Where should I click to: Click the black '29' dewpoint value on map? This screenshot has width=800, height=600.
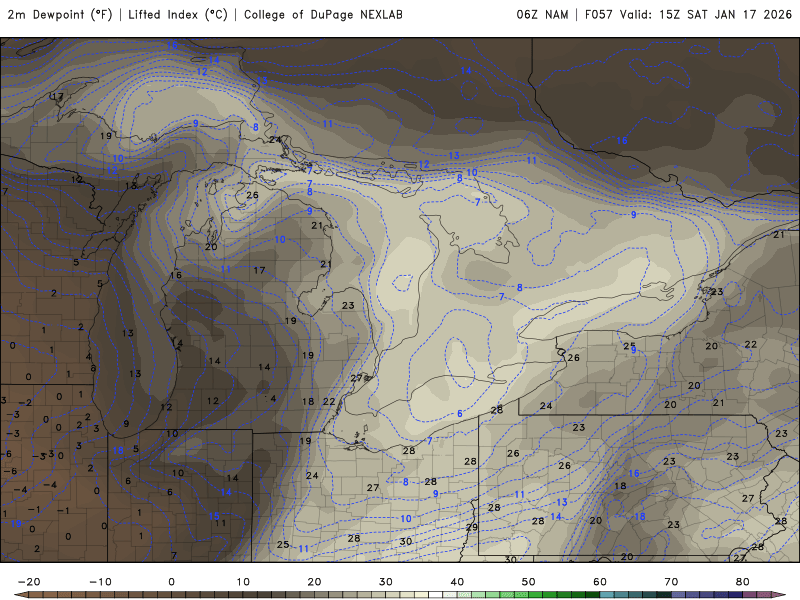(472, 527)
